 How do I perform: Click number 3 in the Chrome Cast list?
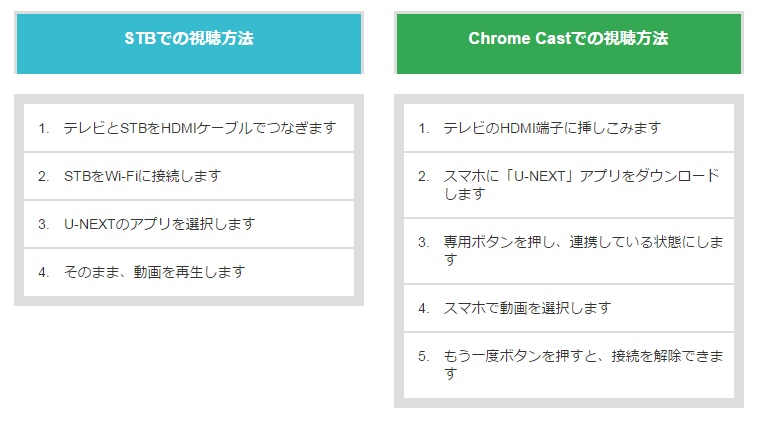[424, 242]
